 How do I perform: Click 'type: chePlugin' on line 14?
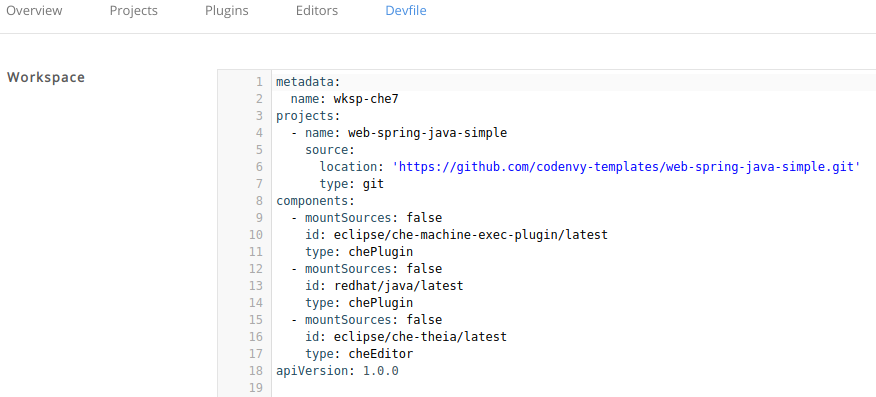(x=359, y=303)
